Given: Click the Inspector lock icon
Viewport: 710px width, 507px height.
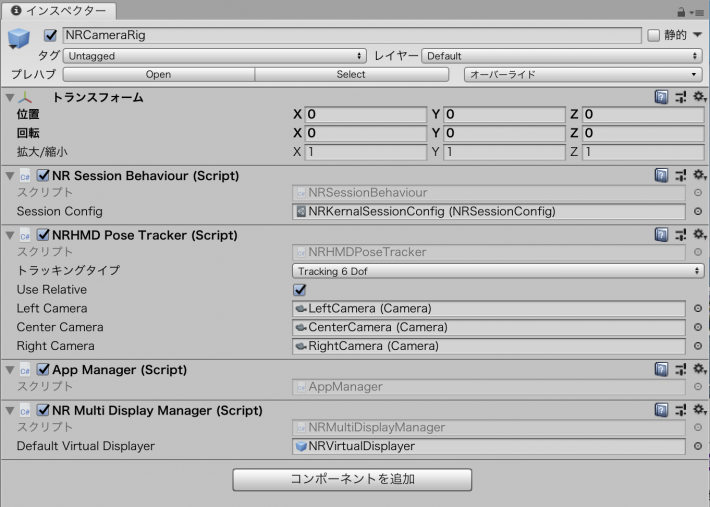Looking at the screenshot, I should (x=682, y=10).
